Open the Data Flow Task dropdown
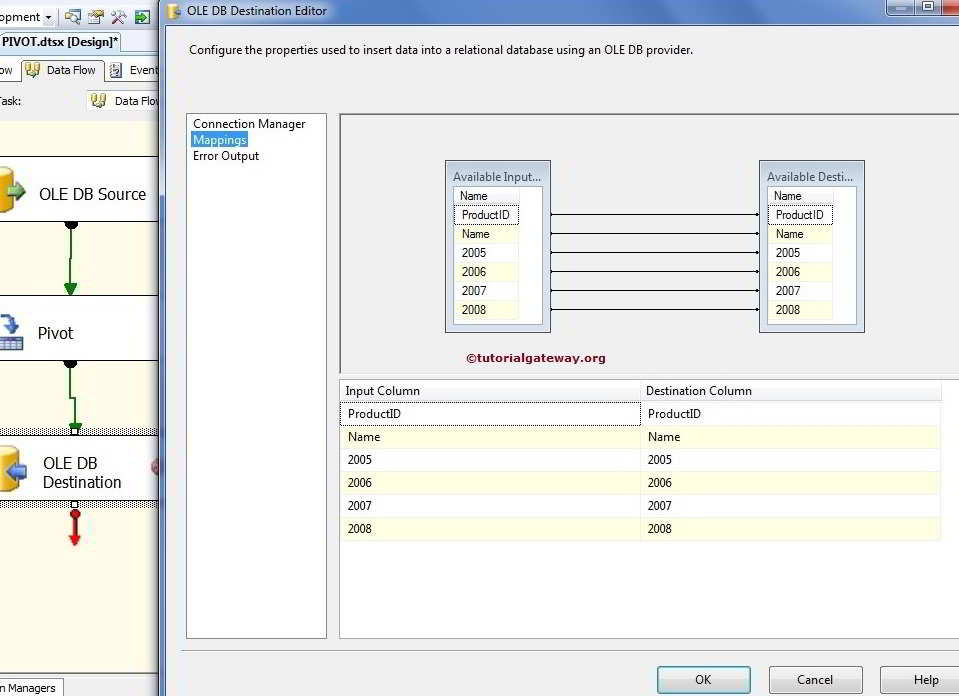Screen dimensions: 959x696 coord(123,101)
